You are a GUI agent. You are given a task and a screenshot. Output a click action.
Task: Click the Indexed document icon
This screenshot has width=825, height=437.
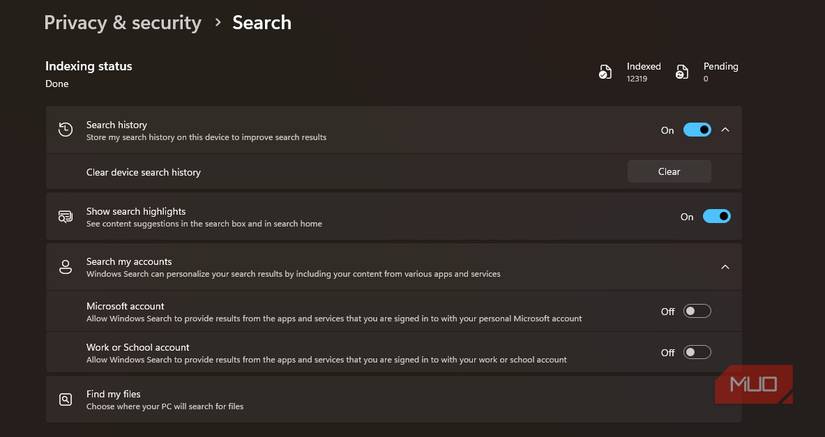[x=605, y=72]
